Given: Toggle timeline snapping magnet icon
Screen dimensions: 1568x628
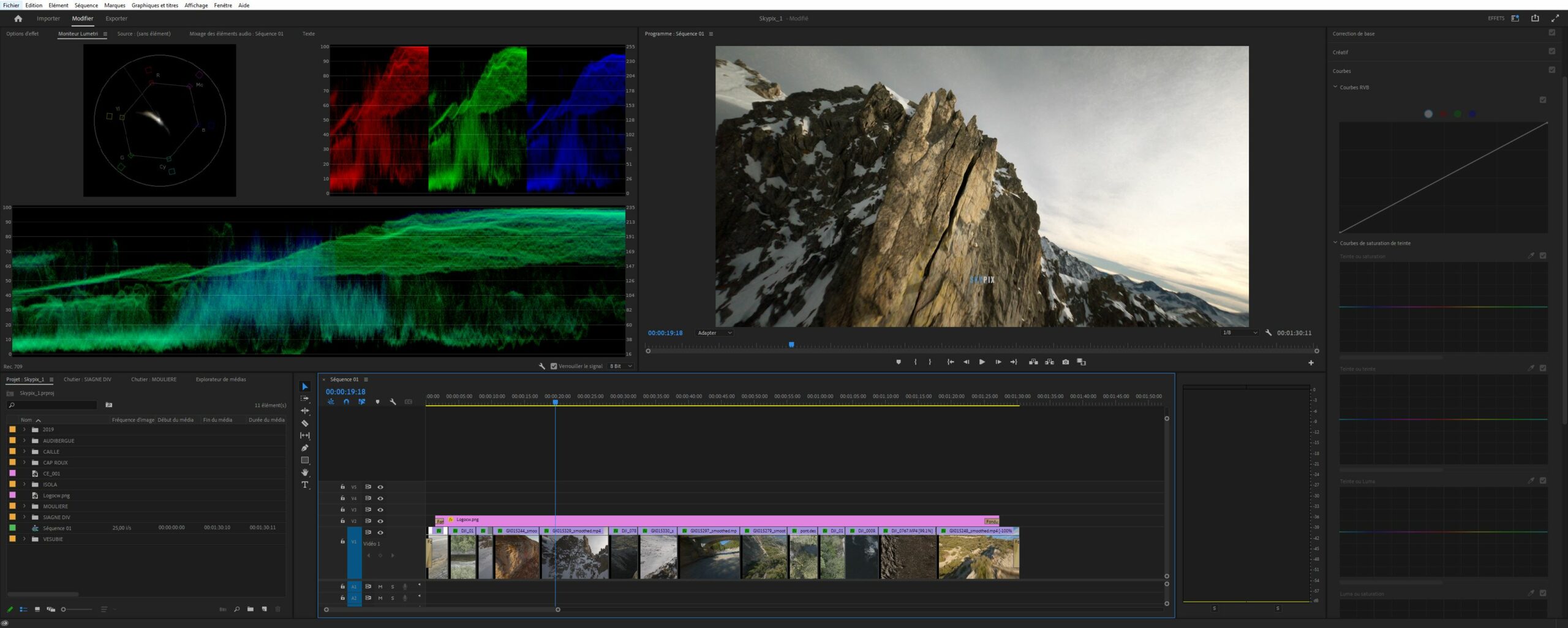Looking at the screenshot, I should pyautogui.click(x=346, y=402).
